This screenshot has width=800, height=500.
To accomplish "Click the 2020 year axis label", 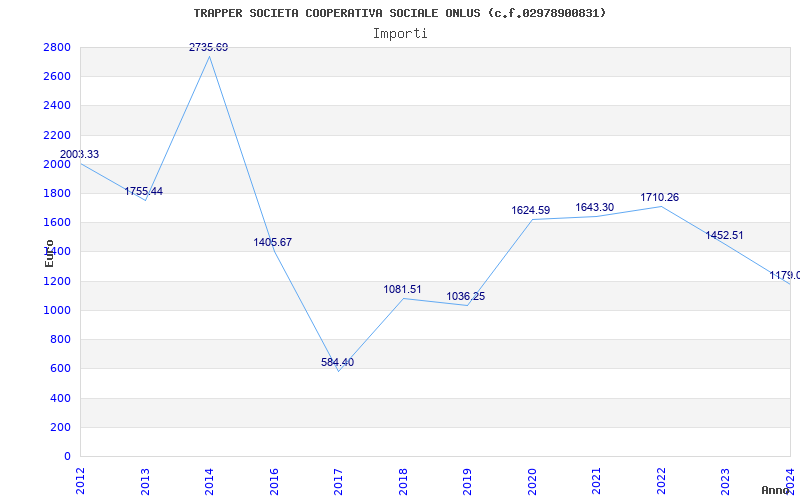I will click(532, 481).
